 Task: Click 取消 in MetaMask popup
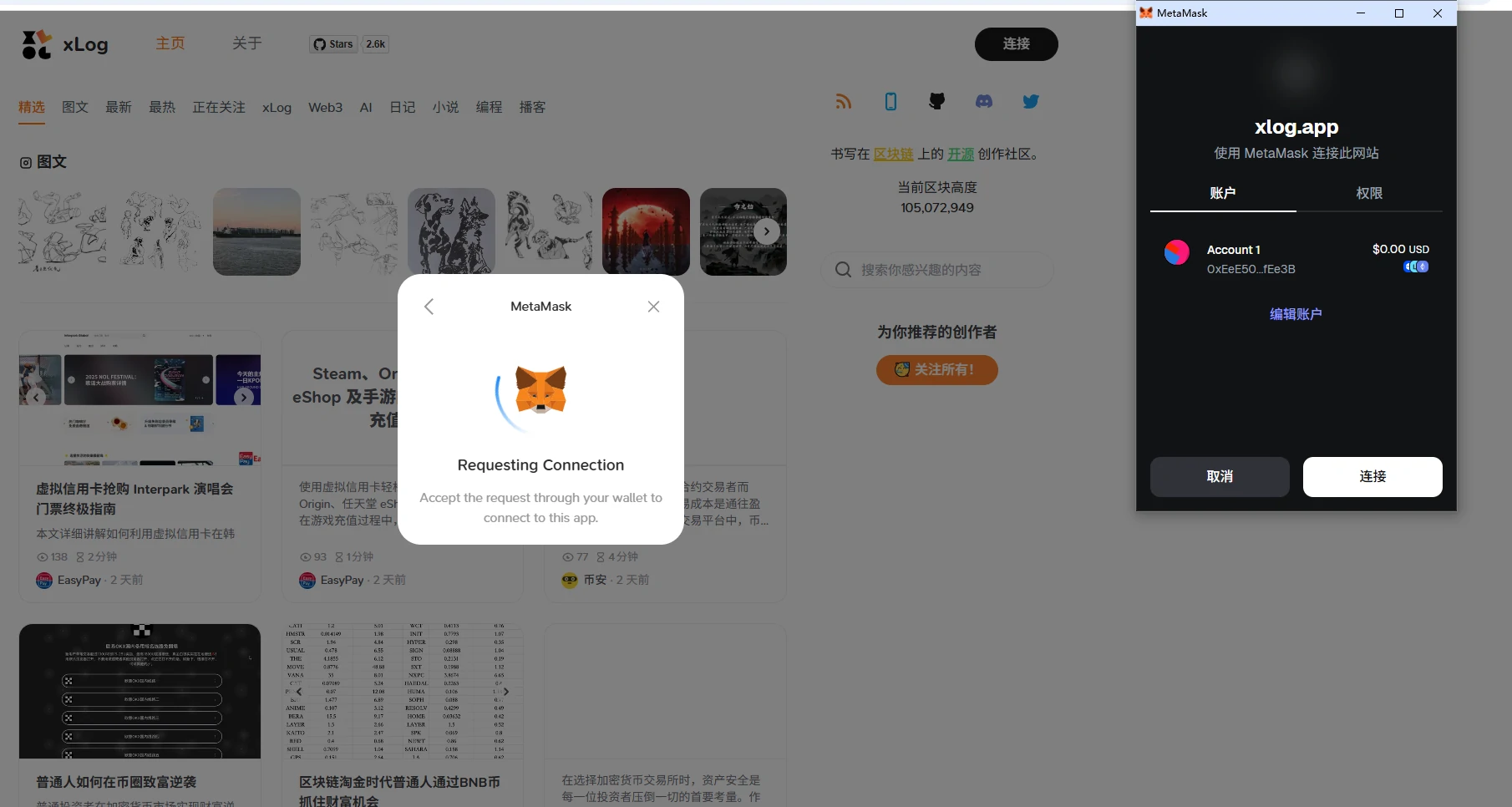(x=1220, y=477)
